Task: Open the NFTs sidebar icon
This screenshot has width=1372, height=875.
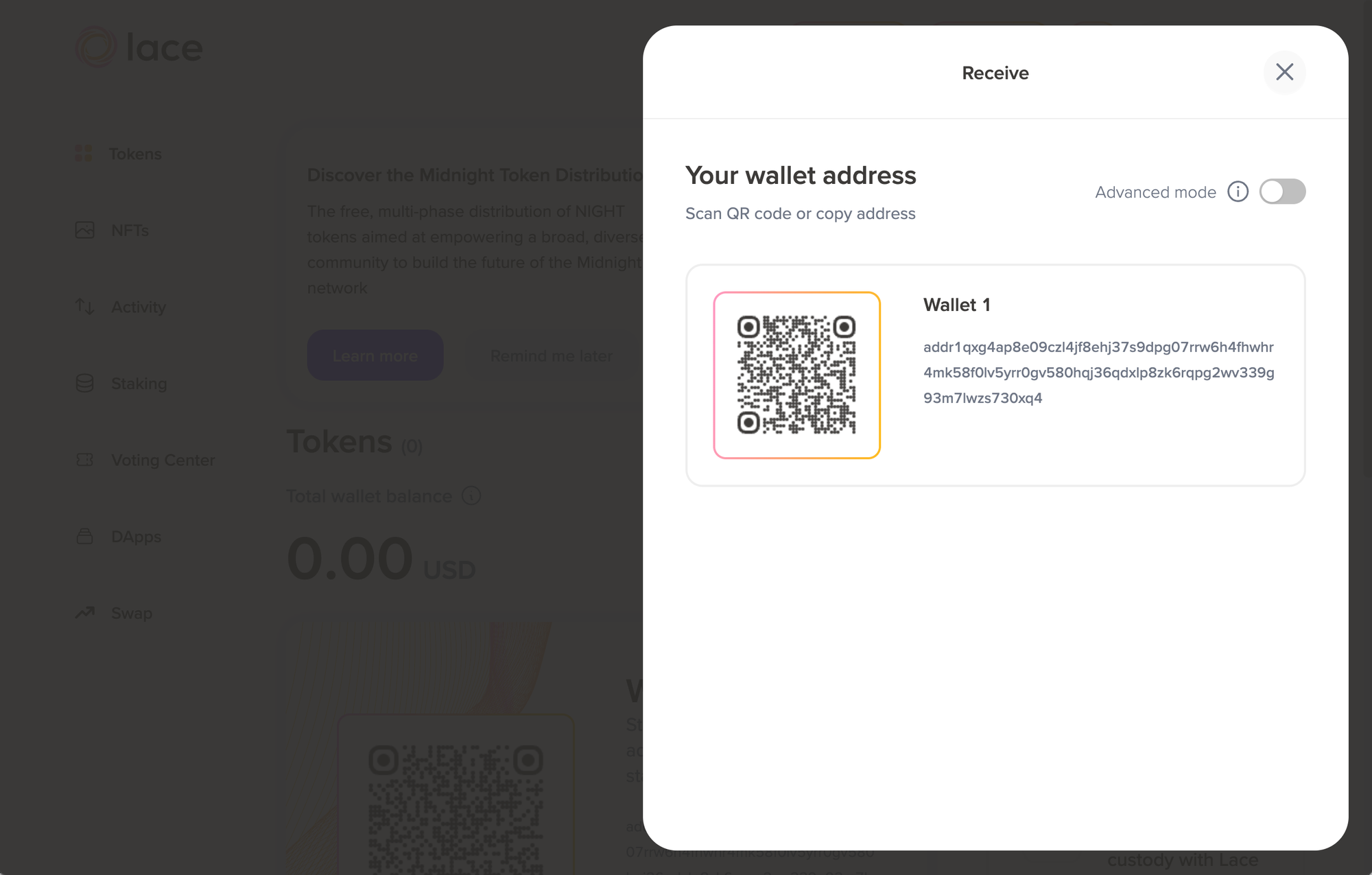Action: pyautogui.click(x=84, y=230)
